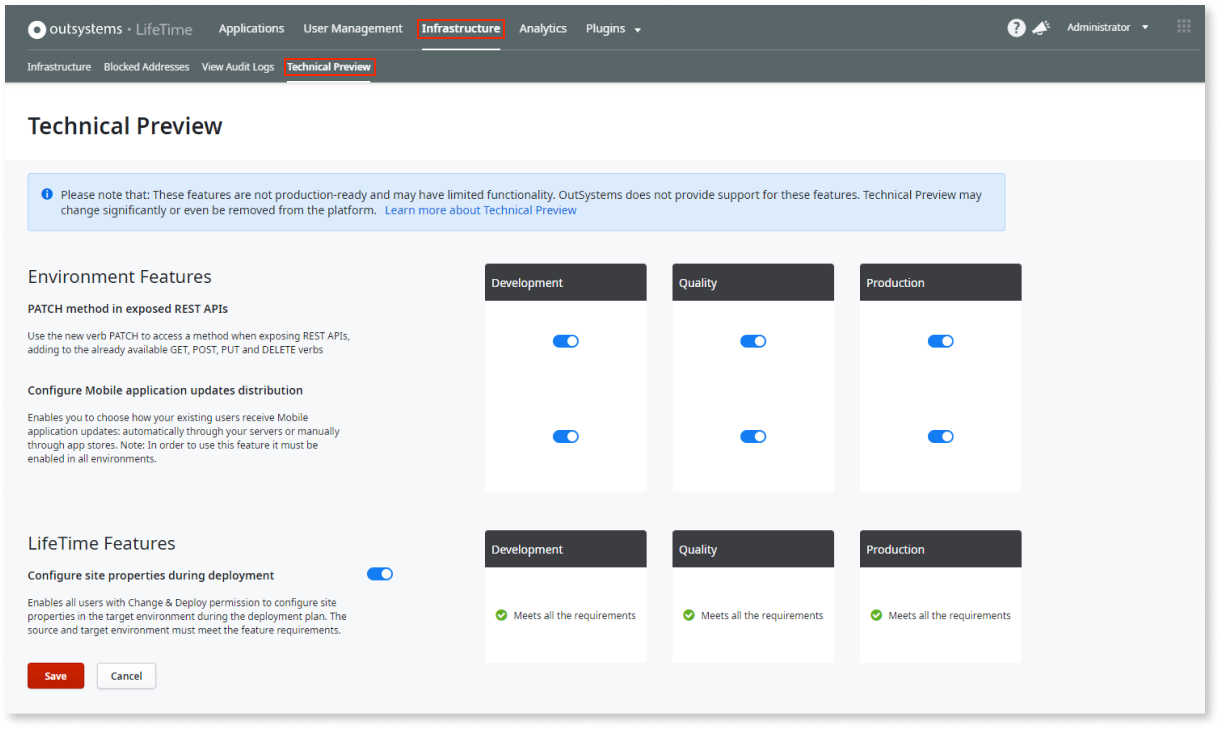
Task: Open the help question mark icon
Action: tap(1017, 27)
